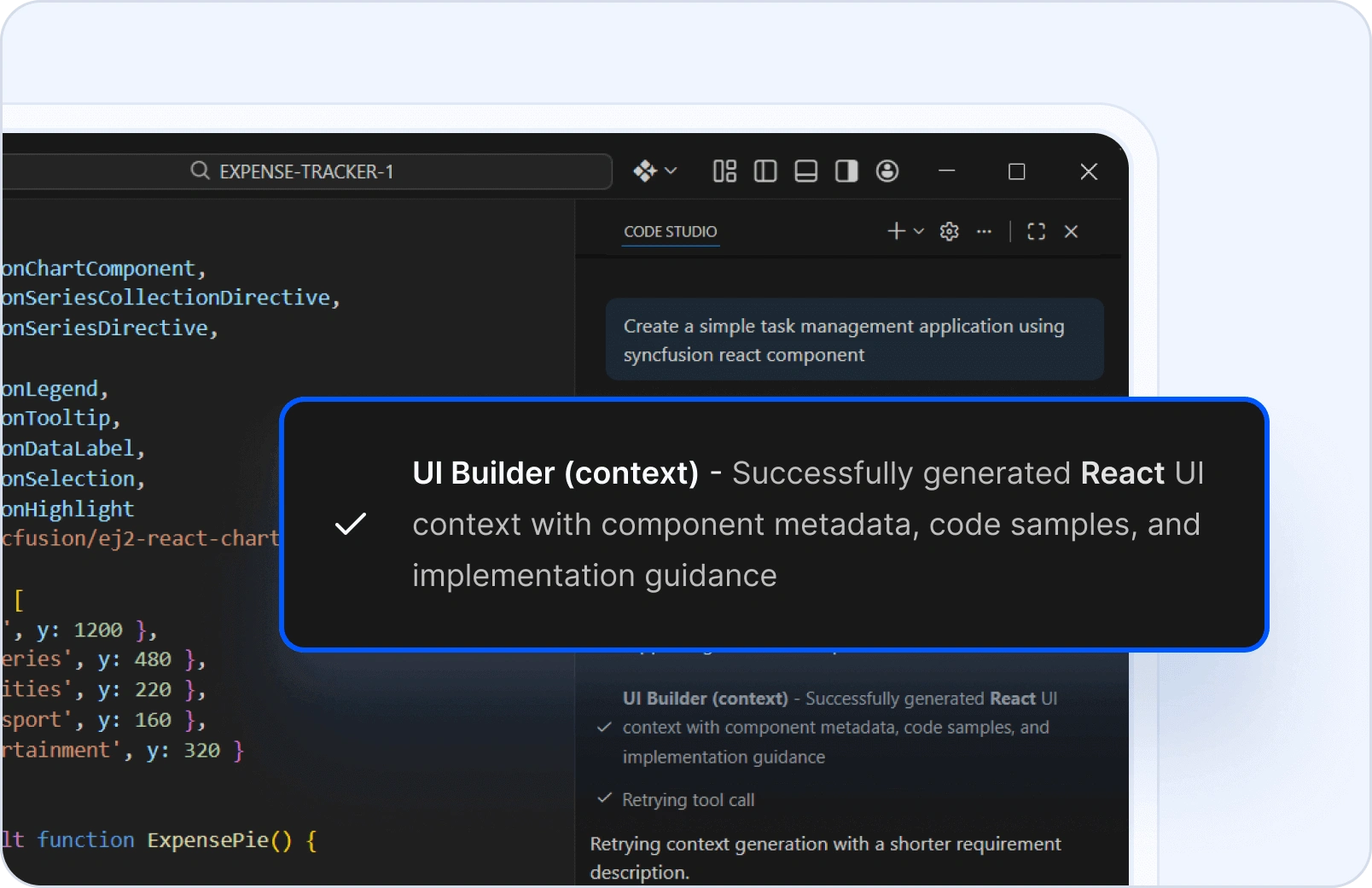Image resolution: width=1372 pixels, height=888 pixels.
Task: Open the layout customization icon
Action: click(x=724, y=171)
